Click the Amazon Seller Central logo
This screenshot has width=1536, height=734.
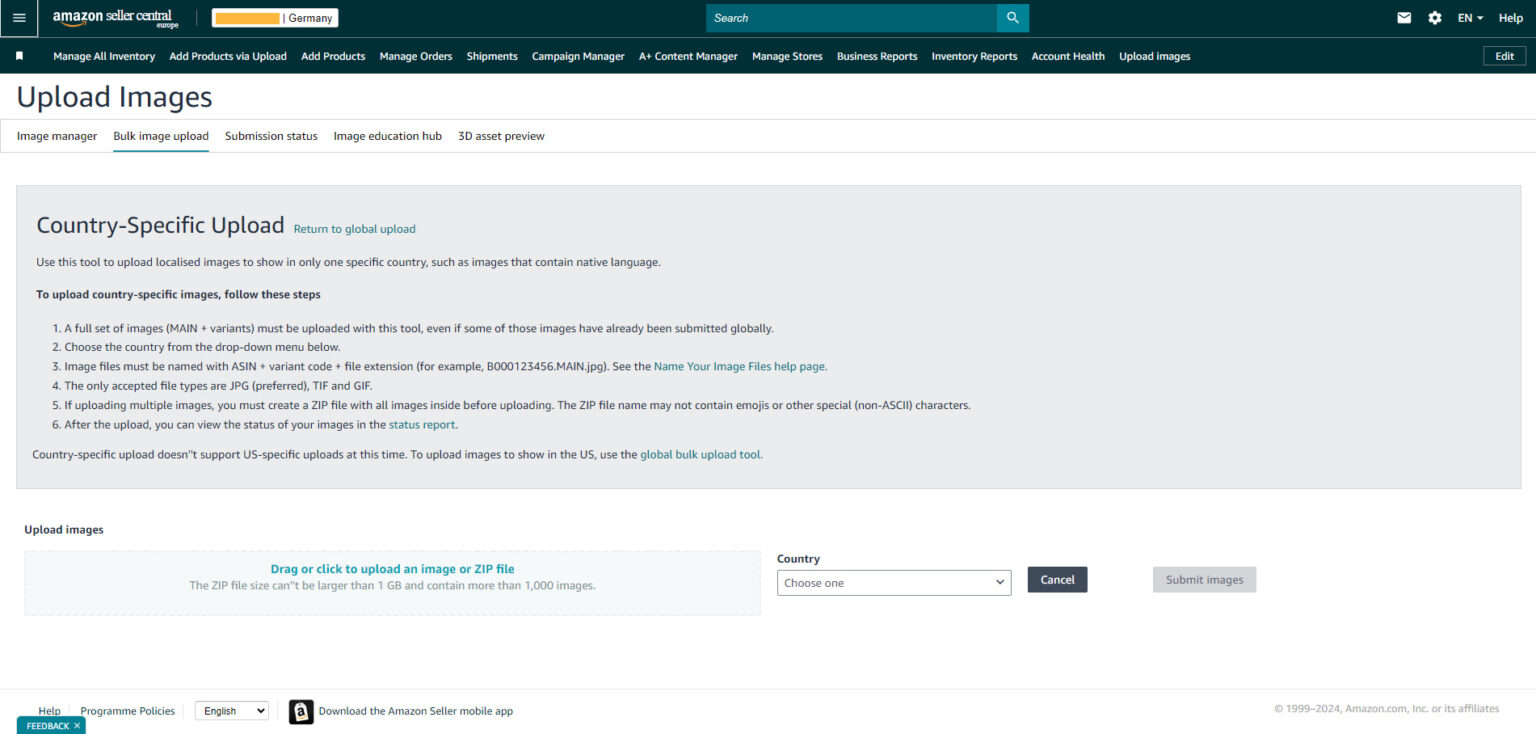pos(114,18)
